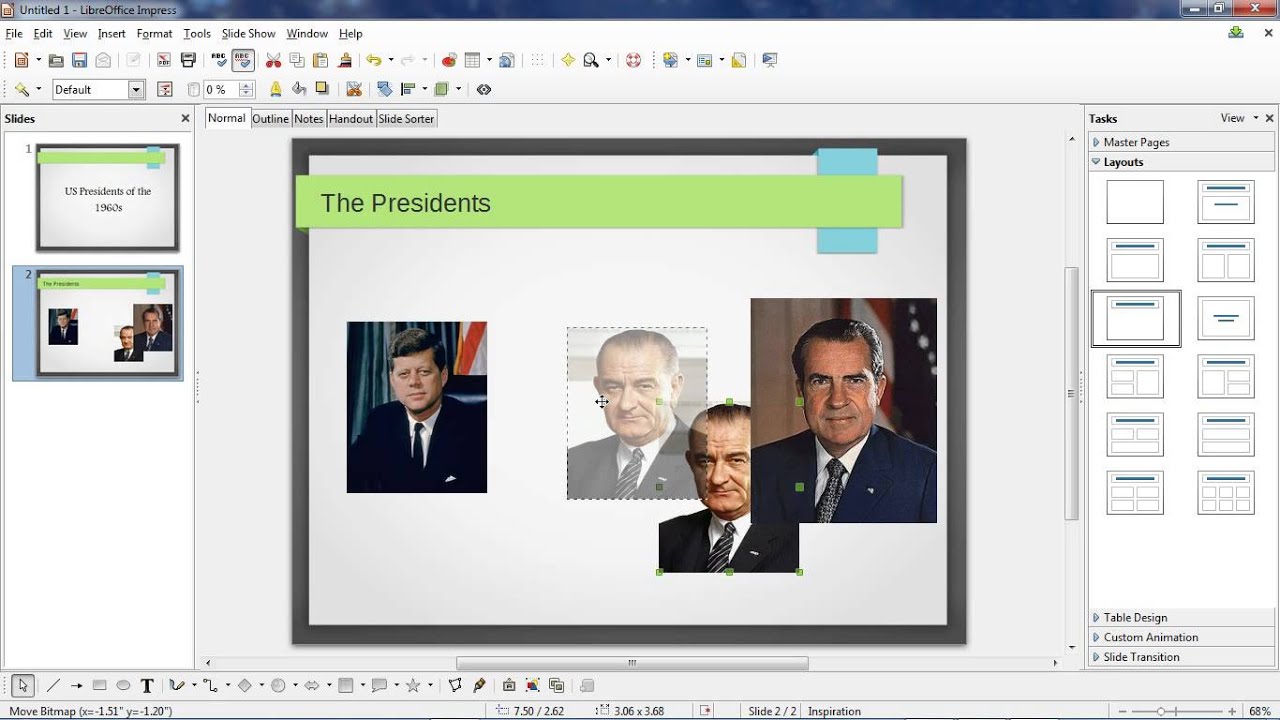Select the Curve drawing tool
The image size is (1280, 720).
tap(176, 685)
